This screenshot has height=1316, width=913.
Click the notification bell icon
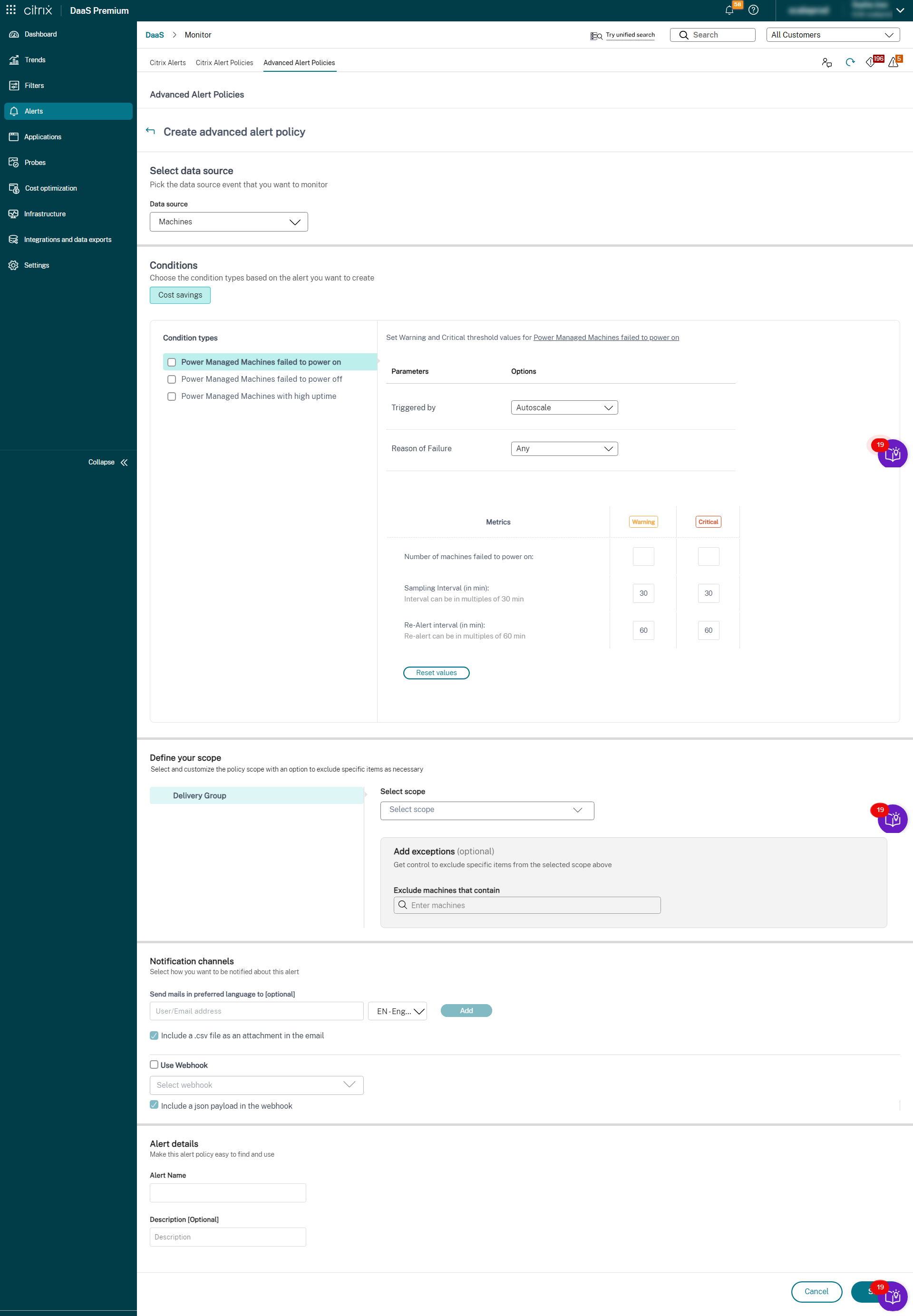coord(729,10)
